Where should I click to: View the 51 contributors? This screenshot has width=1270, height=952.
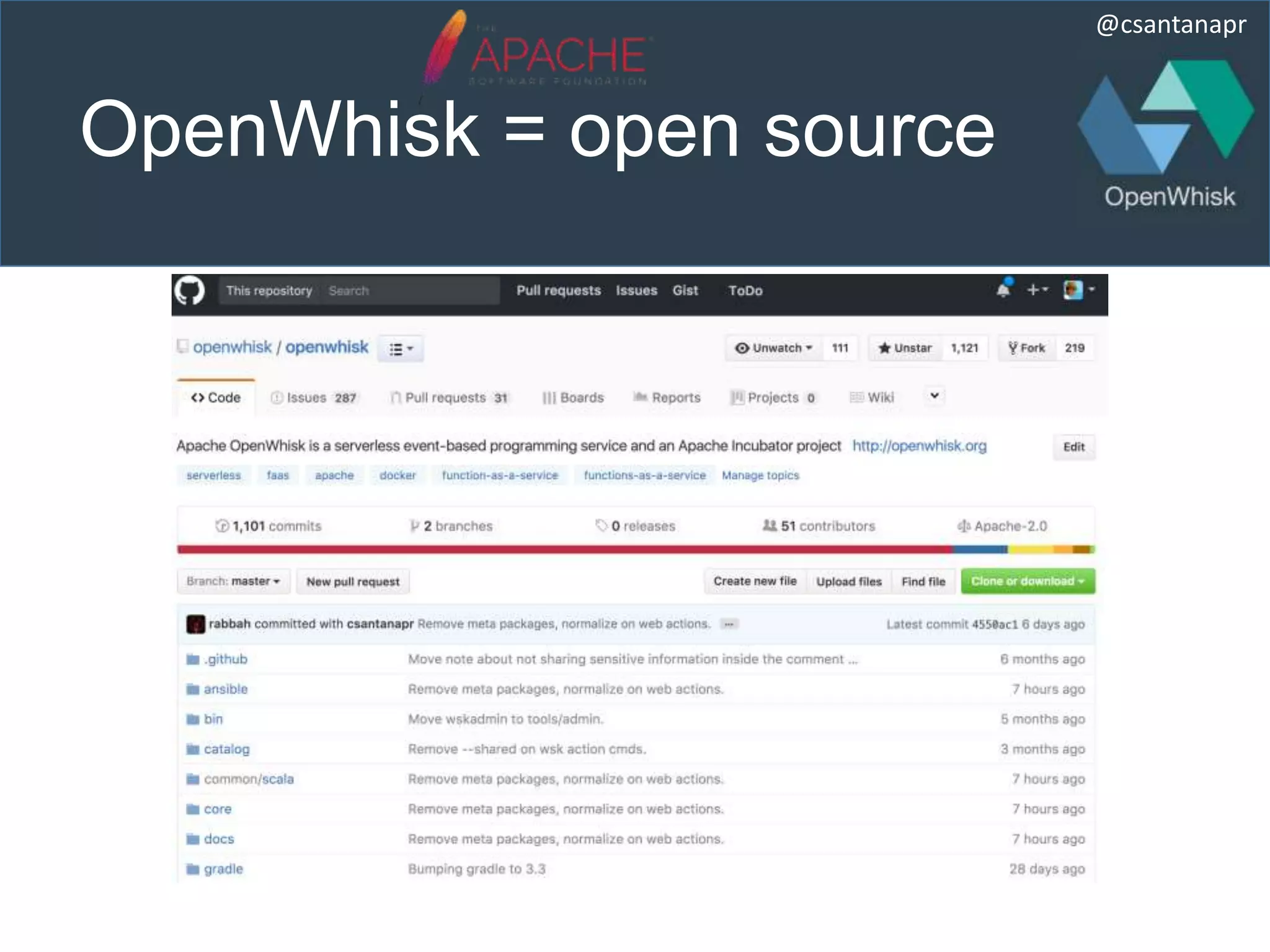coord(819,526)
